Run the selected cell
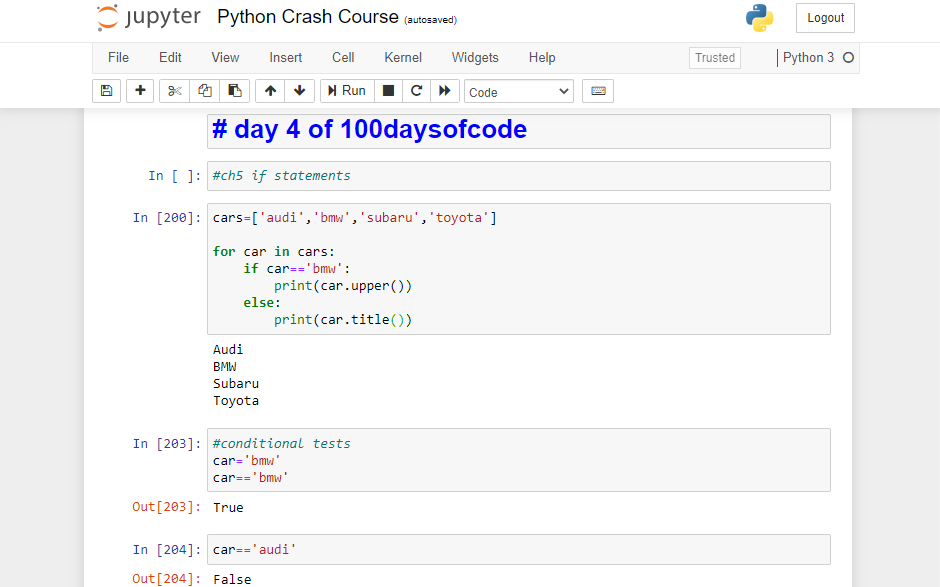The image size is (940, 587). (348, 91)
